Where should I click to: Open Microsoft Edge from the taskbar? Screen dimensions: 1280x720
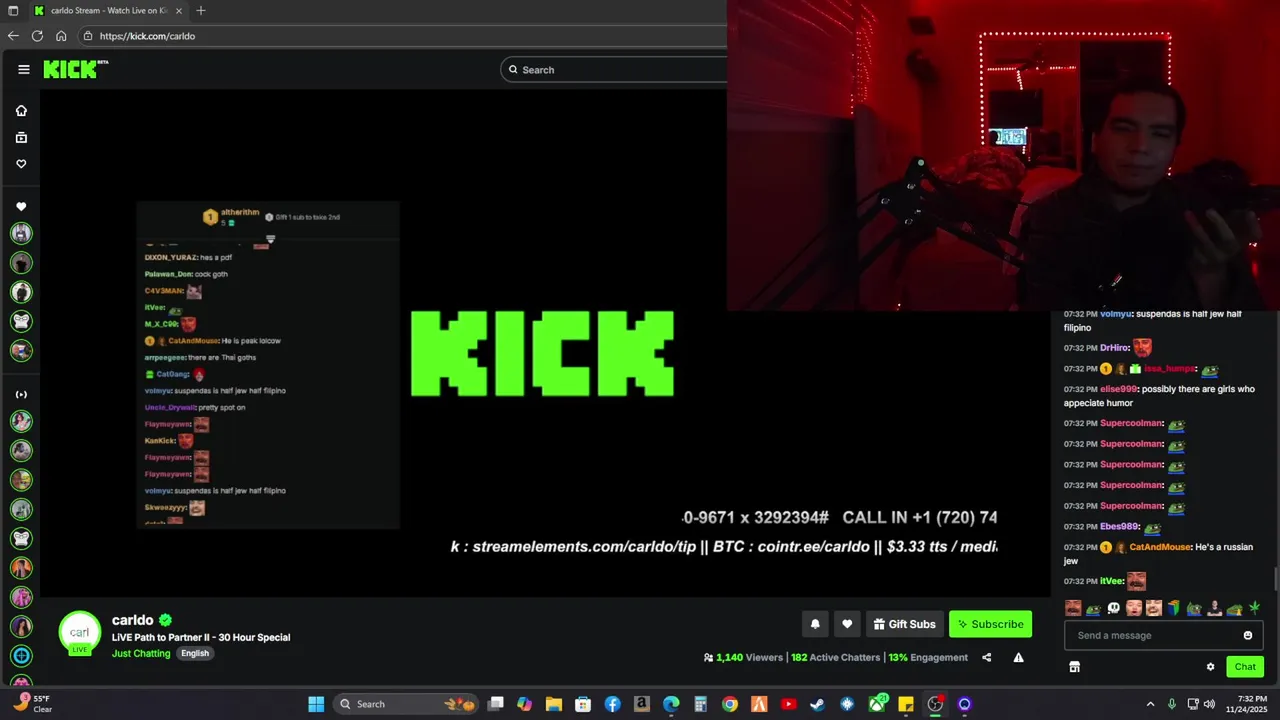(671, 704)
